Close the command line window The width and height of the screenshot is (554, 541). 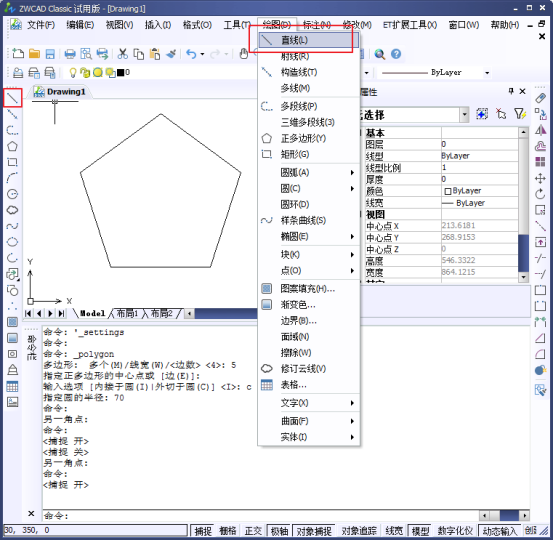31,513
